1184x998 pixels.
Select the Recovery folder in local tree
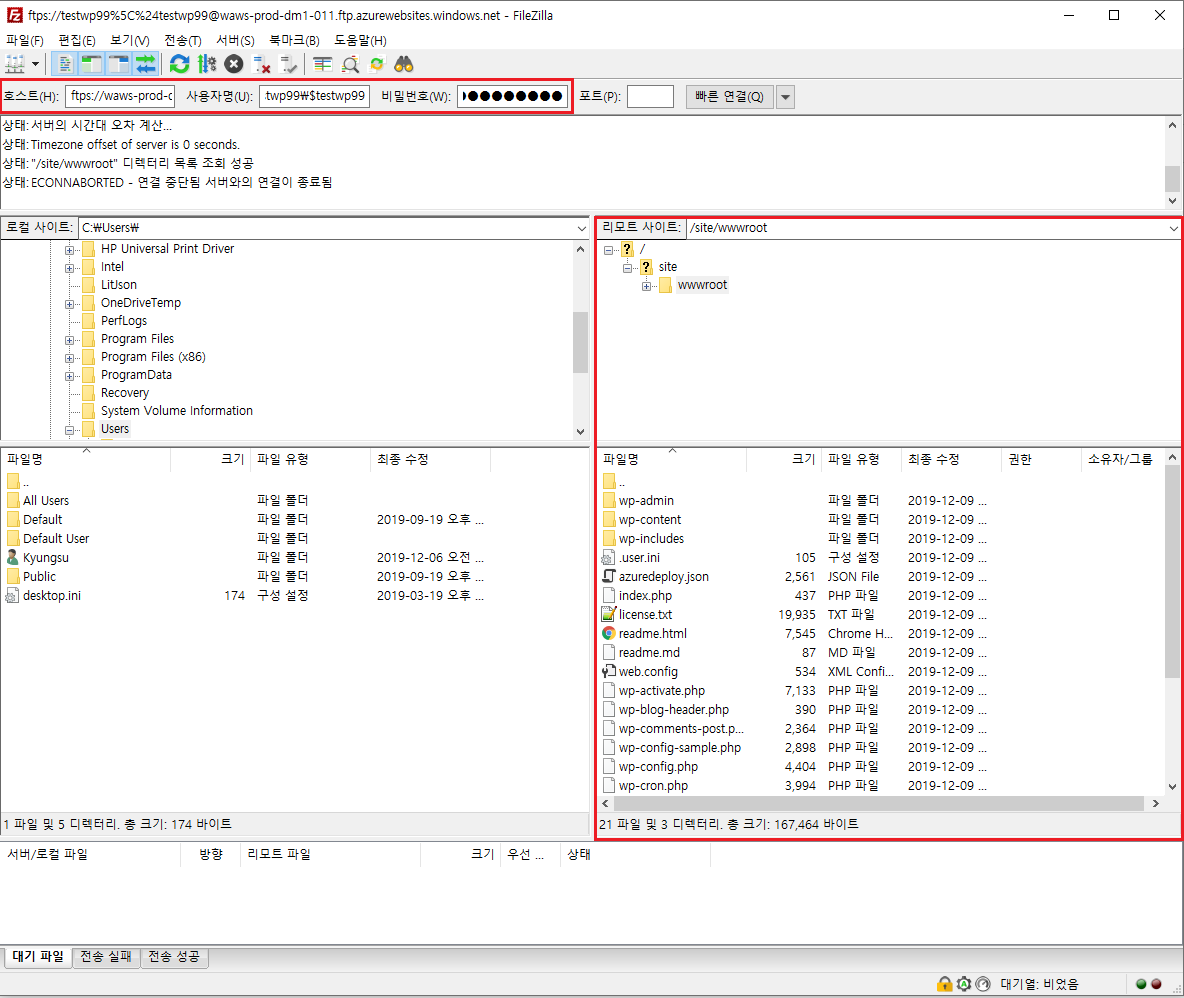[125, 393]
